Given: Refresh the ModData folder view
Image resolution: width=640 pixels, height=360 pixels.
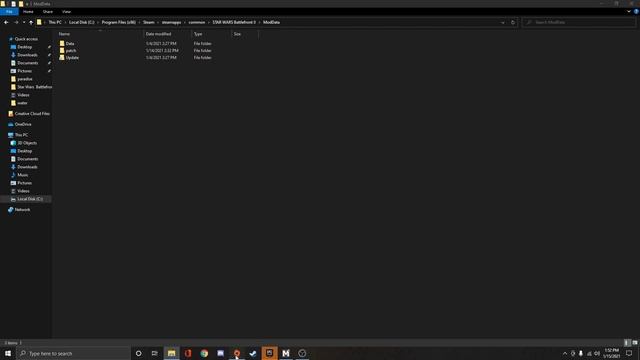Looking at the screenshot, I should coord(513,22).
